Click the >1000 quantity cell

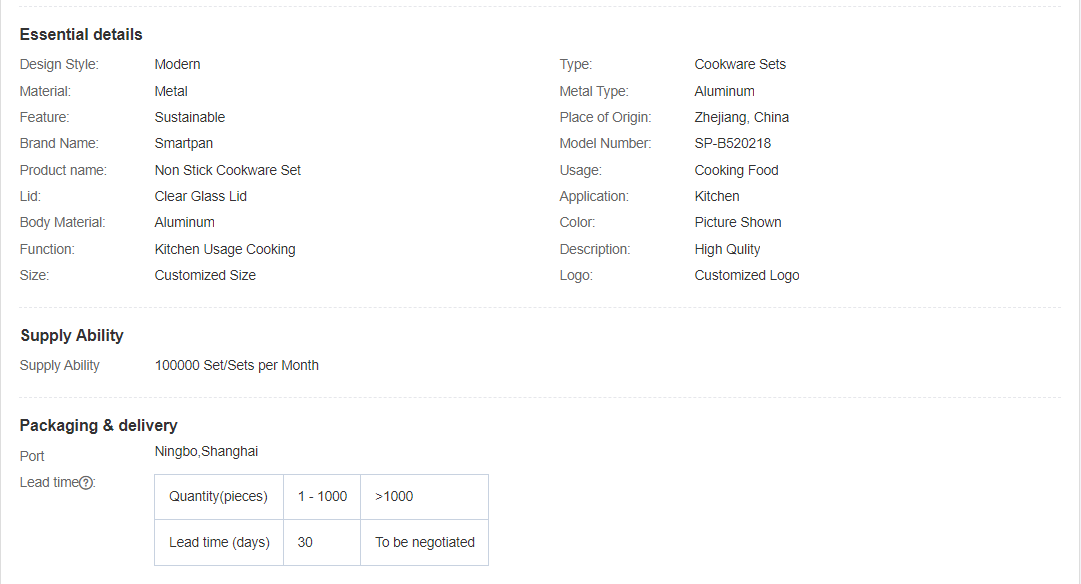pos(394,497)
